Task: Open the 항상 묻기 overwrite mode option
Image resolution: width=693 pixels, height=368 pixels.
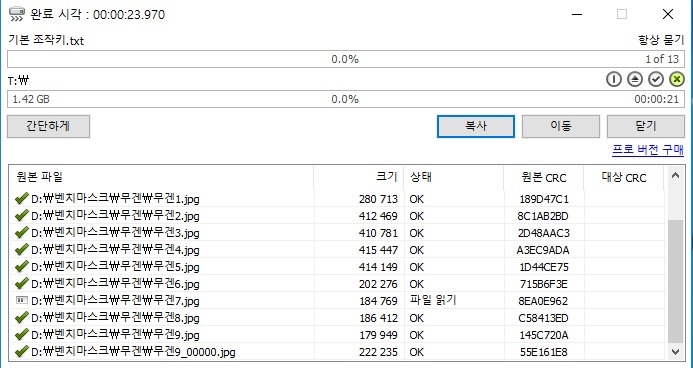Action: [x=661, y=40]
